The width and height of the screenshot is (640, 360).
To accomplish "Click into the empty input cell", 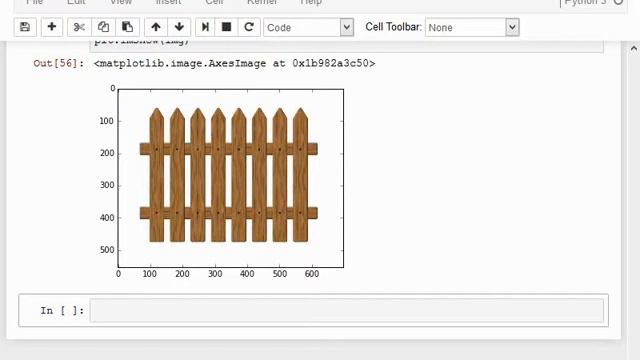I will pyautogui.click(x=347, y=310).
